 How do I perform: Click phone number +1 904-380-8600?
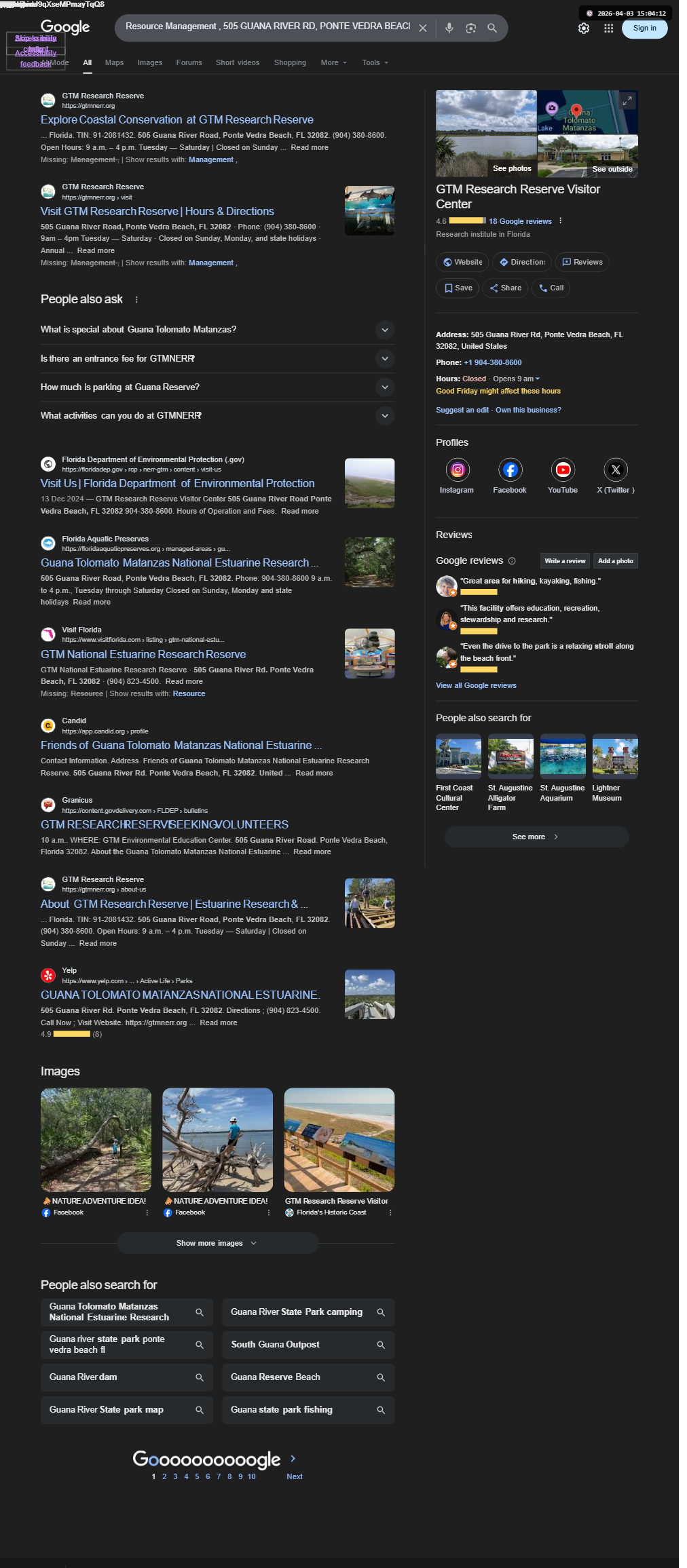coord(493,362)
